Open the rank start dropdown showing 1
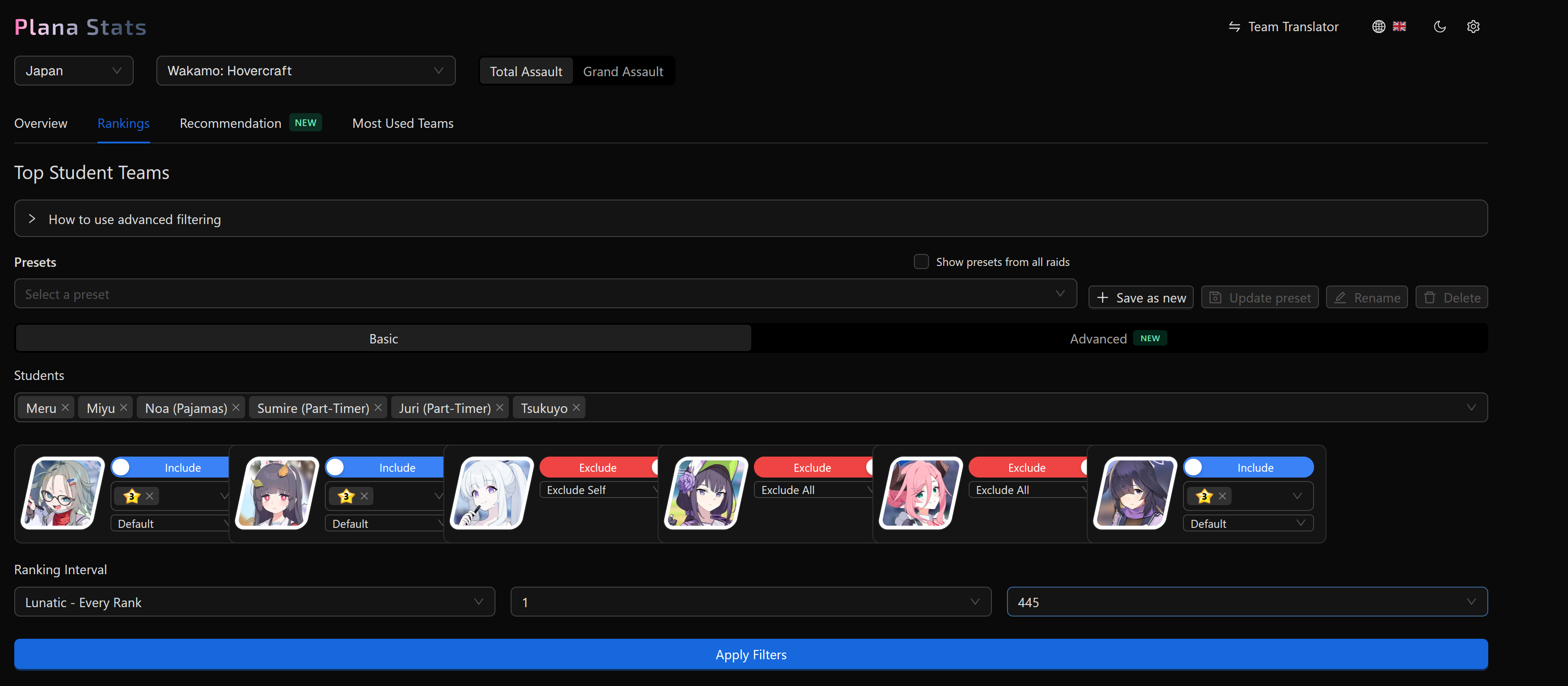Image resolution: width=1568 pixels, height=686 pixels. point(751,601)
